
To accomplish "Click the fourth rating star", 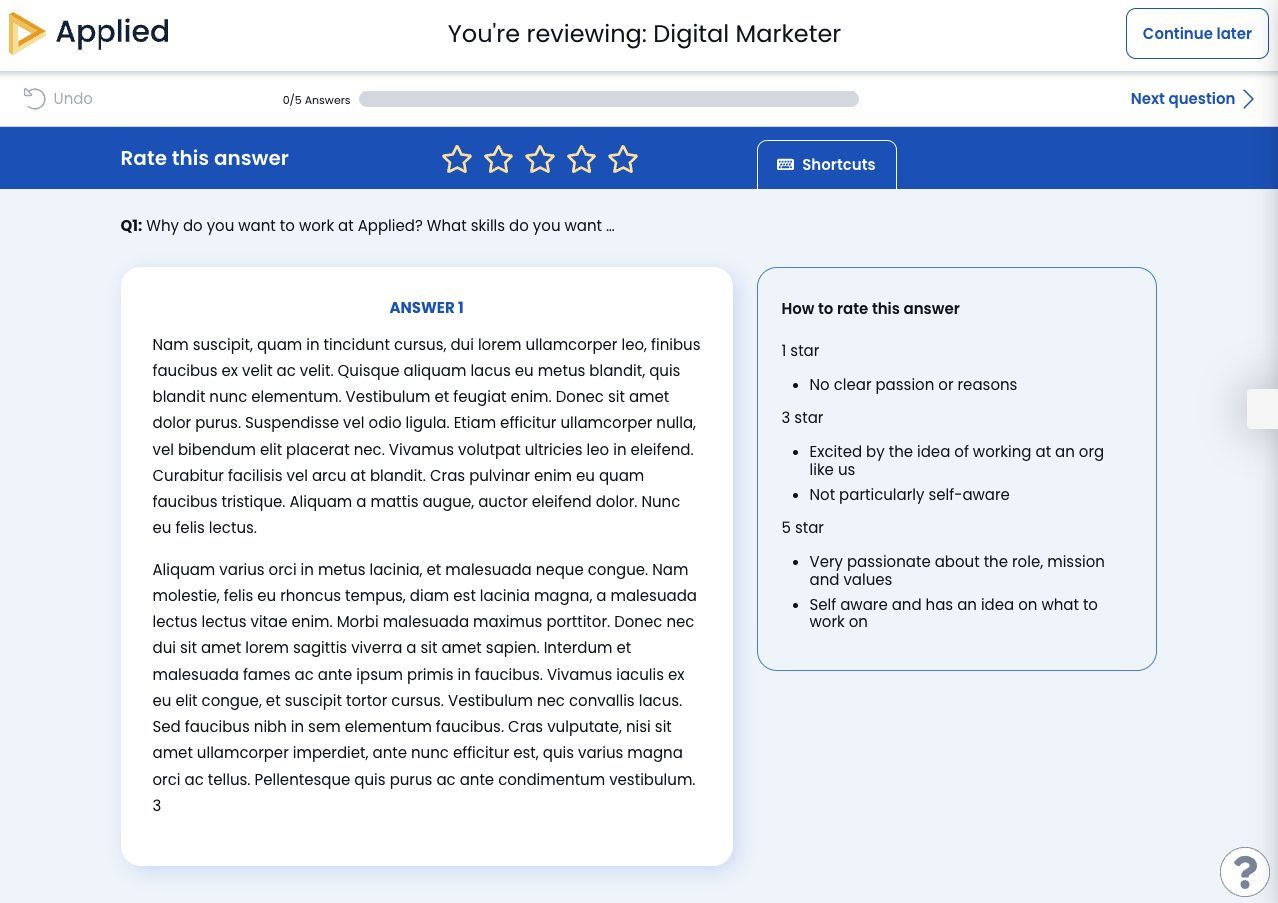I will 581,159.
